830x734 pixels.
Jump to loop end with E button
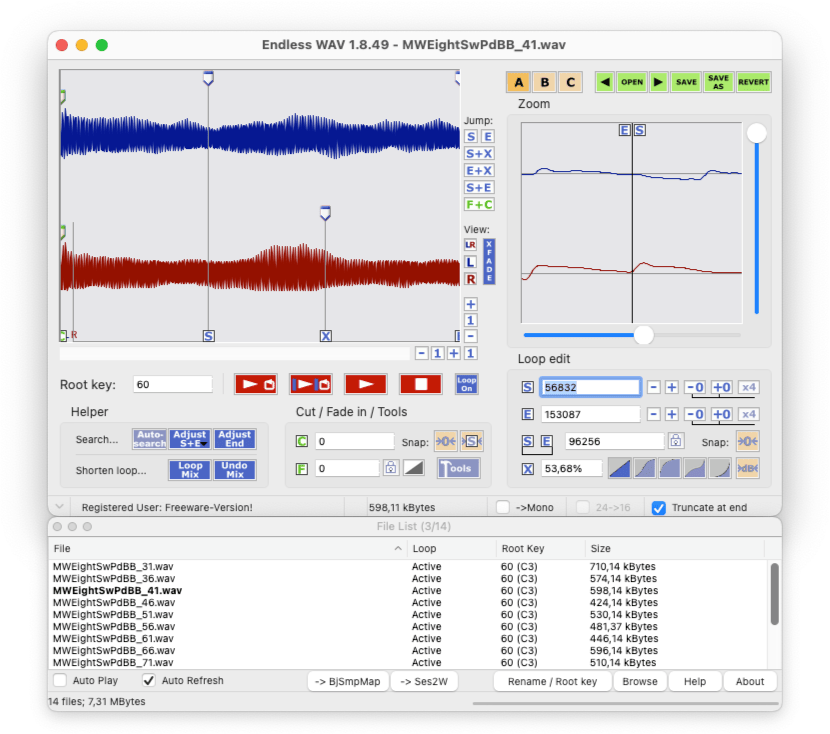(x=488, y=137)
